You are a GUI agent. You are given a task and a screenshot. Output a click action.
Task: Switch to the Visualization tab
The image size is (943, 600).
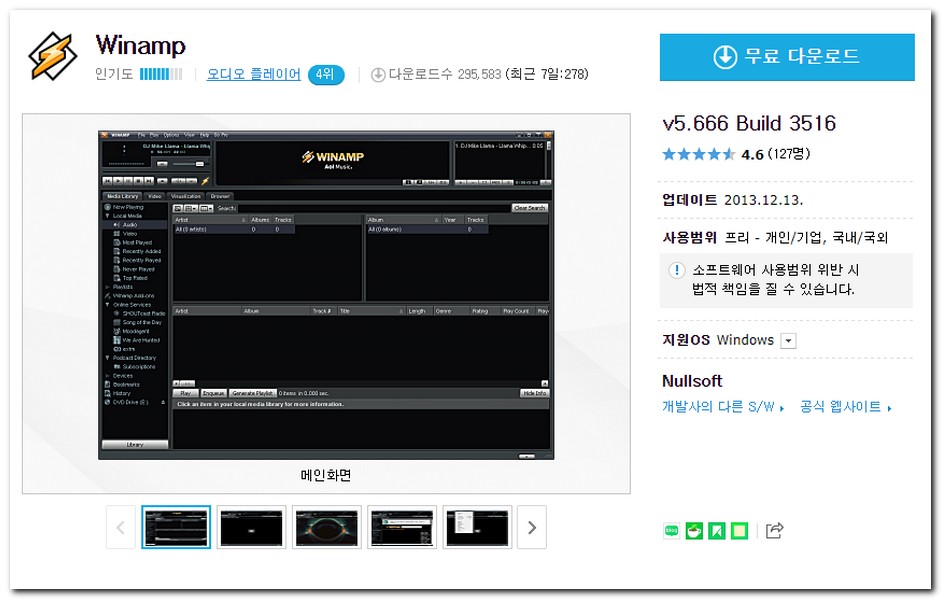185,196
